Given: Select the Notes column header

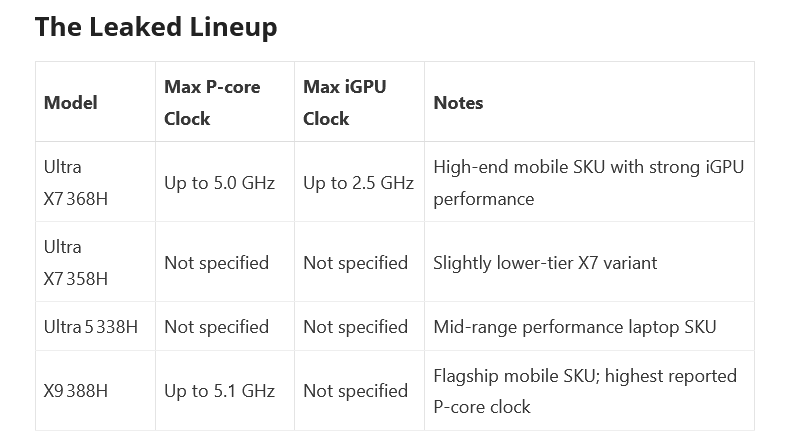Looking at the screenshot, I should click(458, 103).
